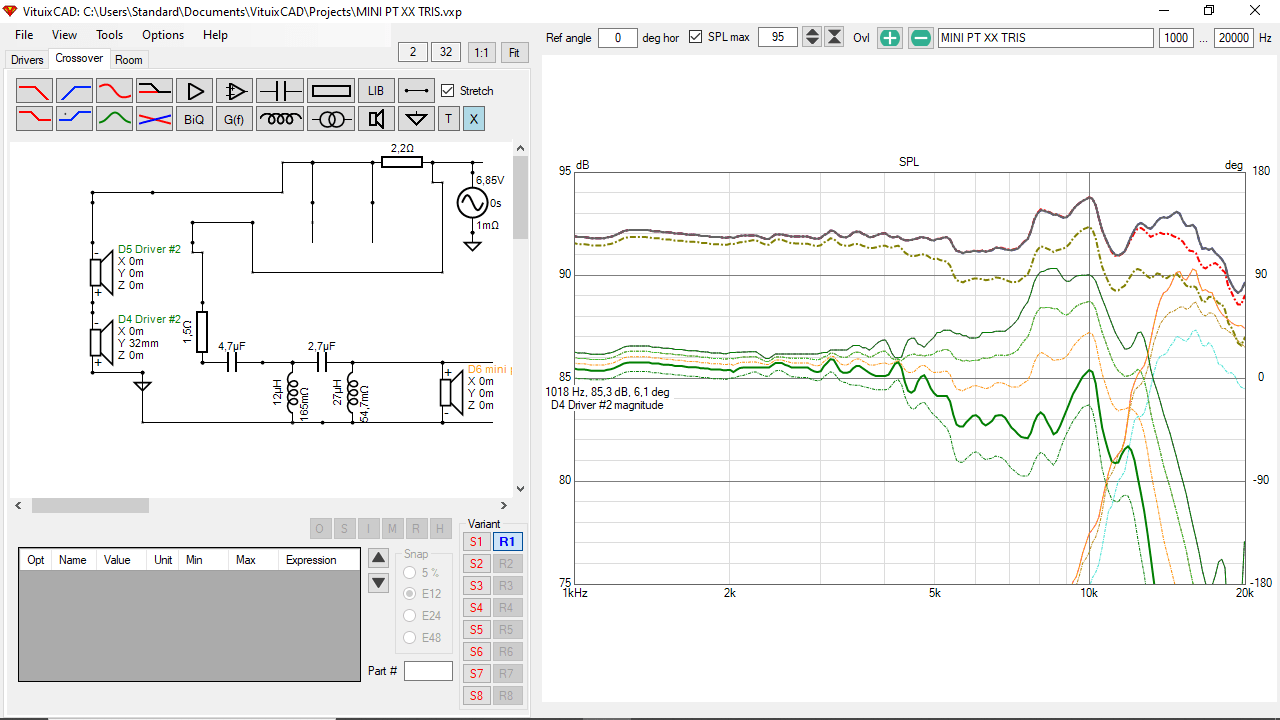Image resolution: width=1280 pixels, height=720 pixels.
Task: Insert a transformer component
Action: [x=331, y=119]
